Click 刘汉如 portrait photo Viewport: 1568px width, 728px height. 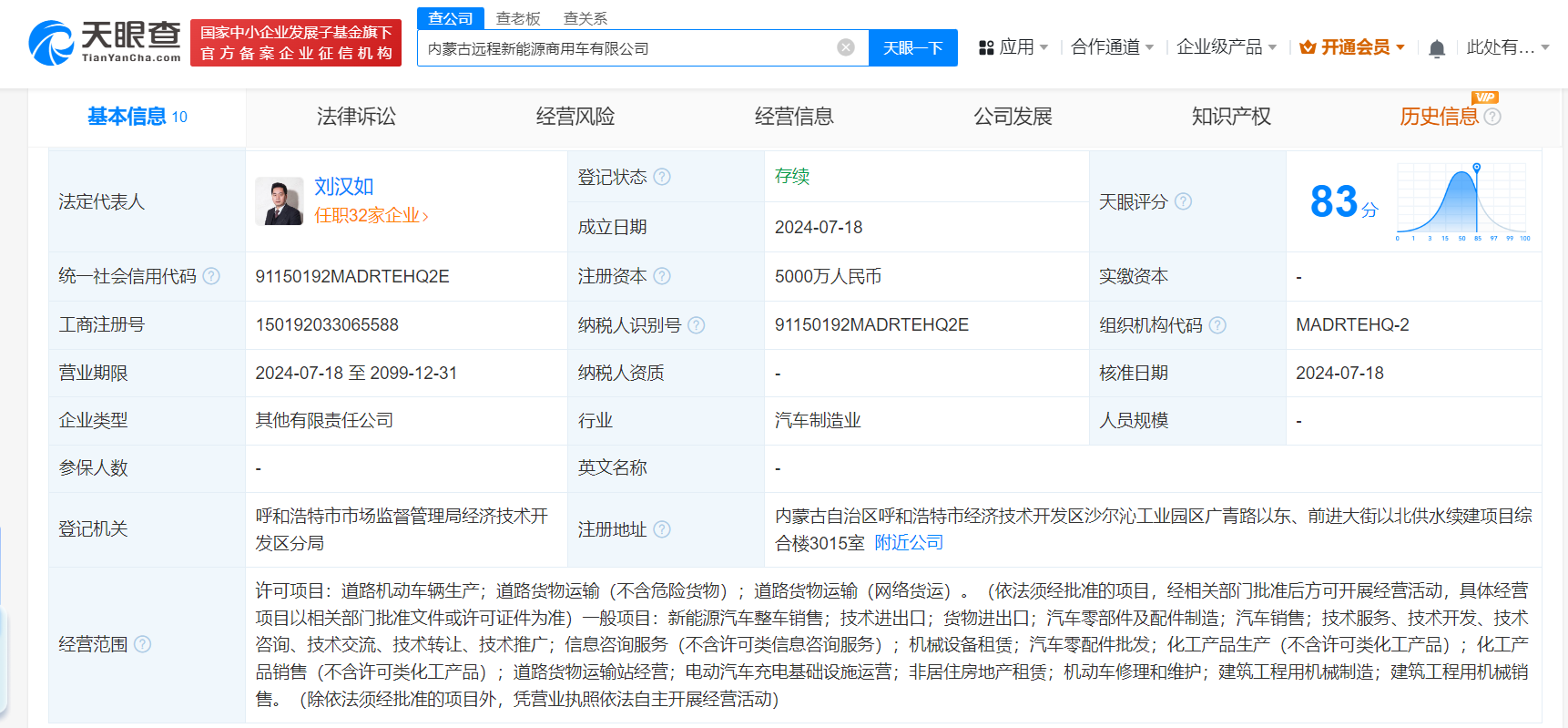[280, 201]
